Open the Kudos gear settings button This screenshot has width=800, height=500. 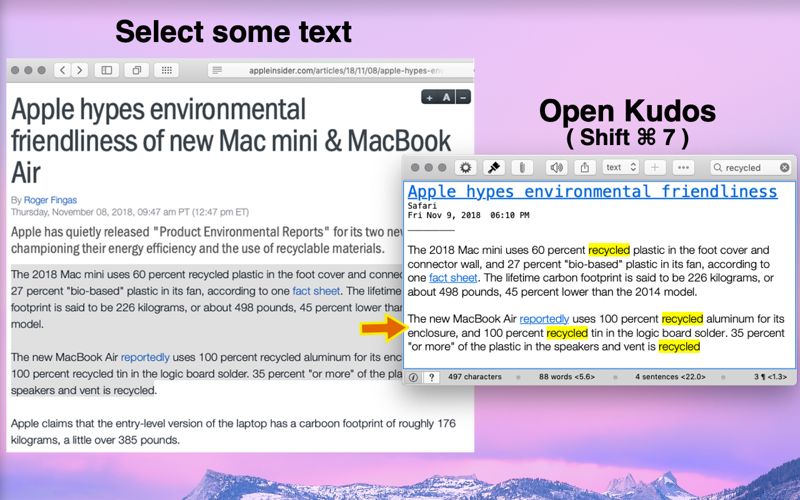coord(465,167)
